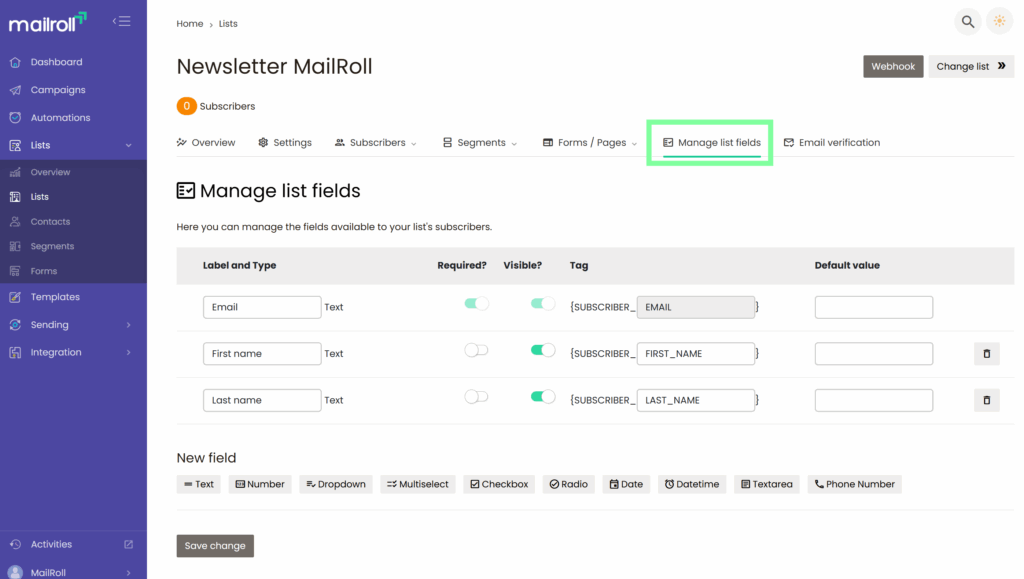1024x579 pixels.
Task: Toggle Required switch for First name
Action: point(476,350)
